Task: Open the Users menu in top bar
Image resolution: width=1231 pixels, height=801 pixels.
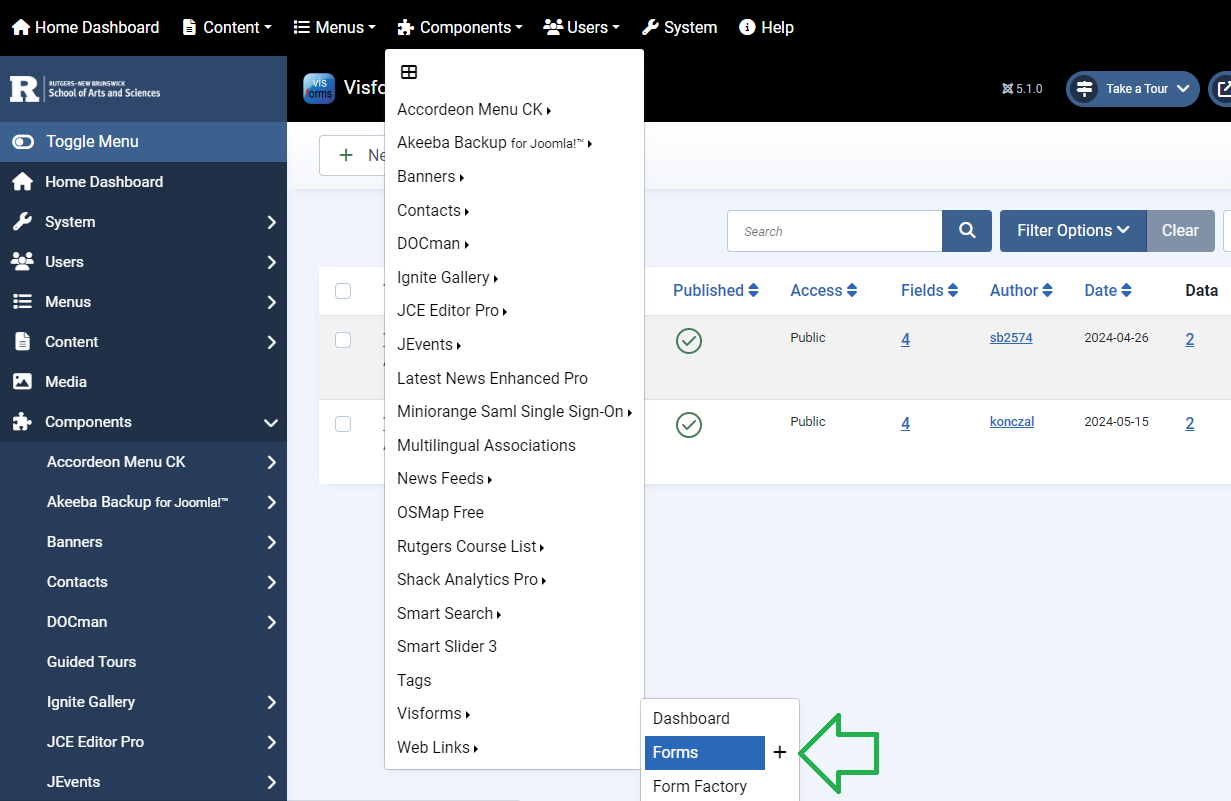Action: pyautogui.click(x=581, y=27)
